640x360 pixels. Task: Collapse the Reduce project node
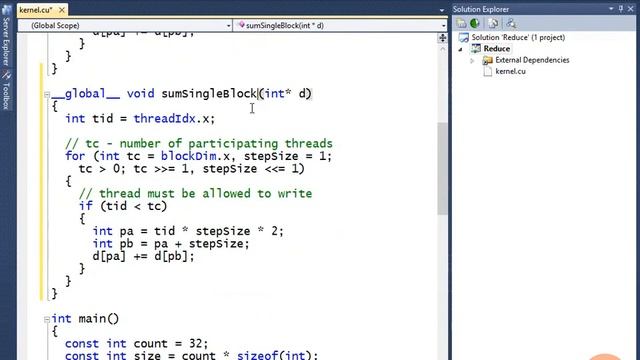coord(461,49)
